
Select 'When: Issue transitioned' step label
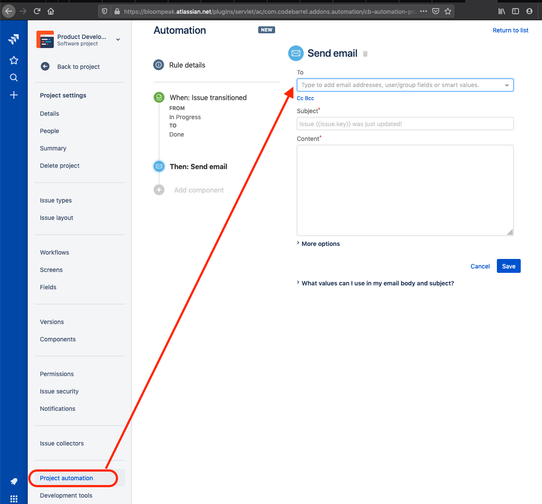coord(208,97)
